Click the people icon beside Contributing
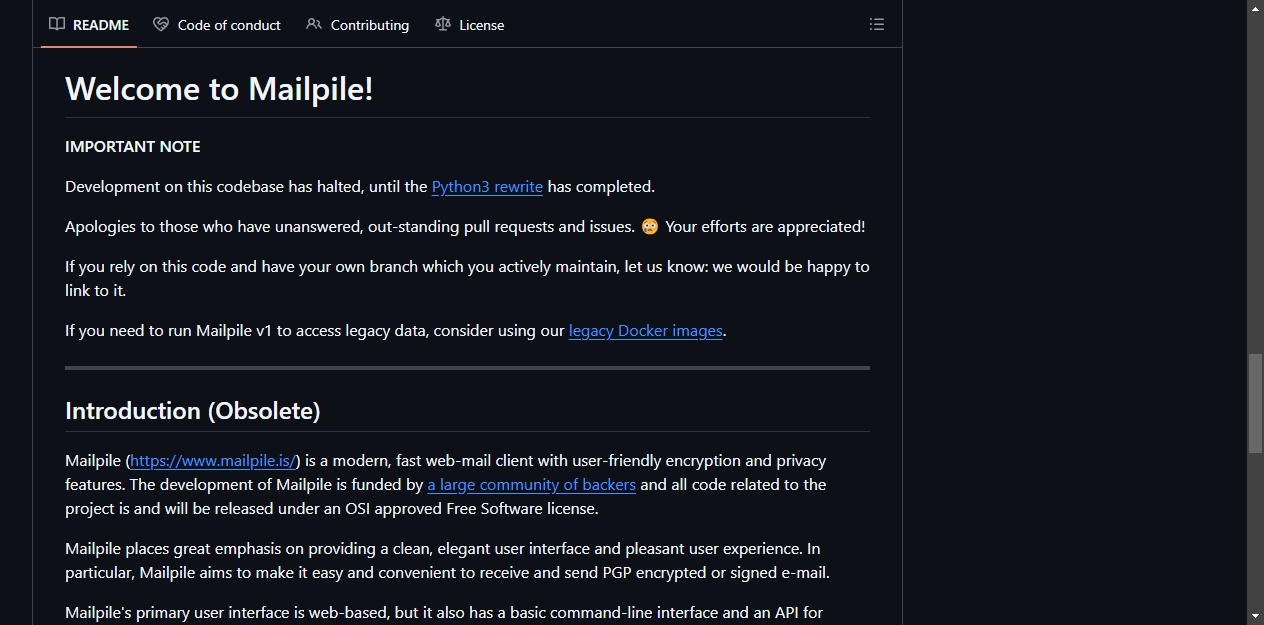Viewport: 1264px width, 625px height. 314,25
